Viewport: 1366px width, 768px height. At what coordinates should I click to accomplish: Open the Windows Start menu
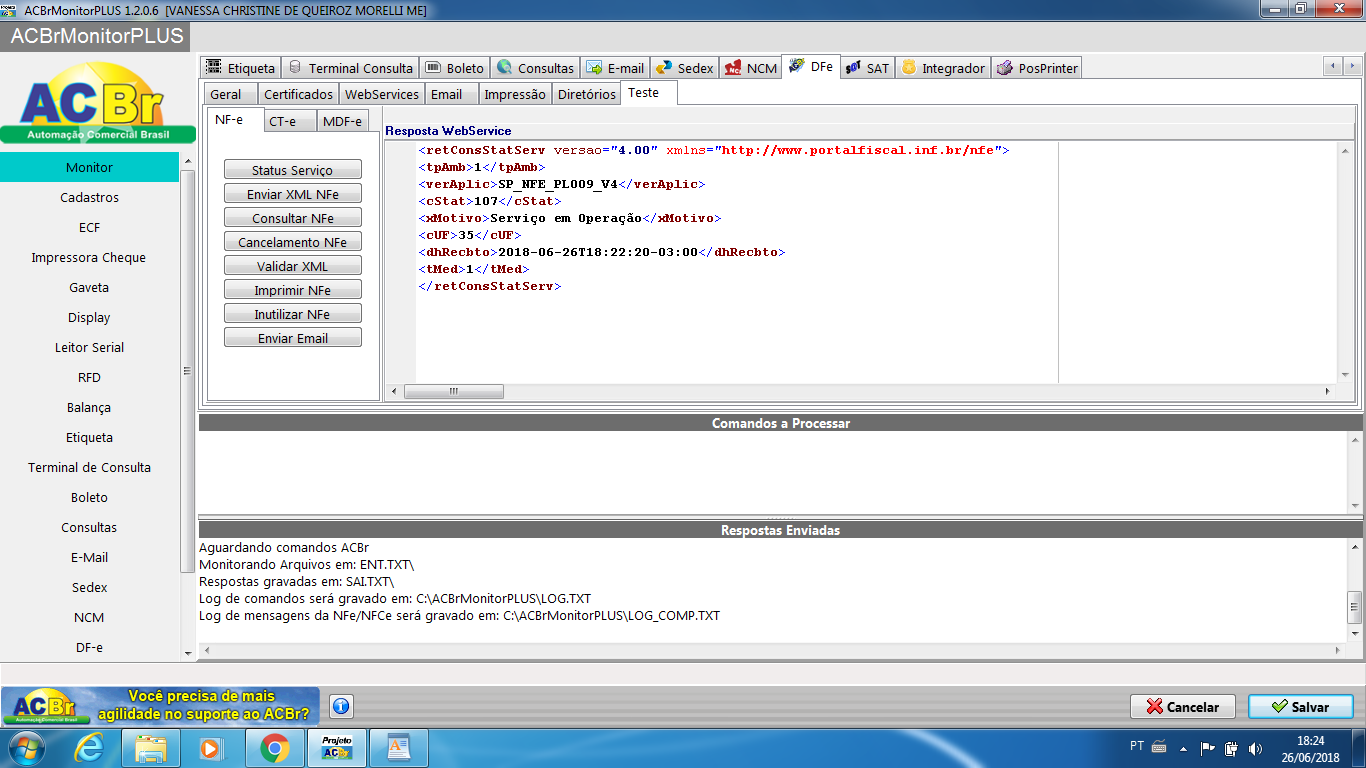pyautogui.click(x=27, y=748)
